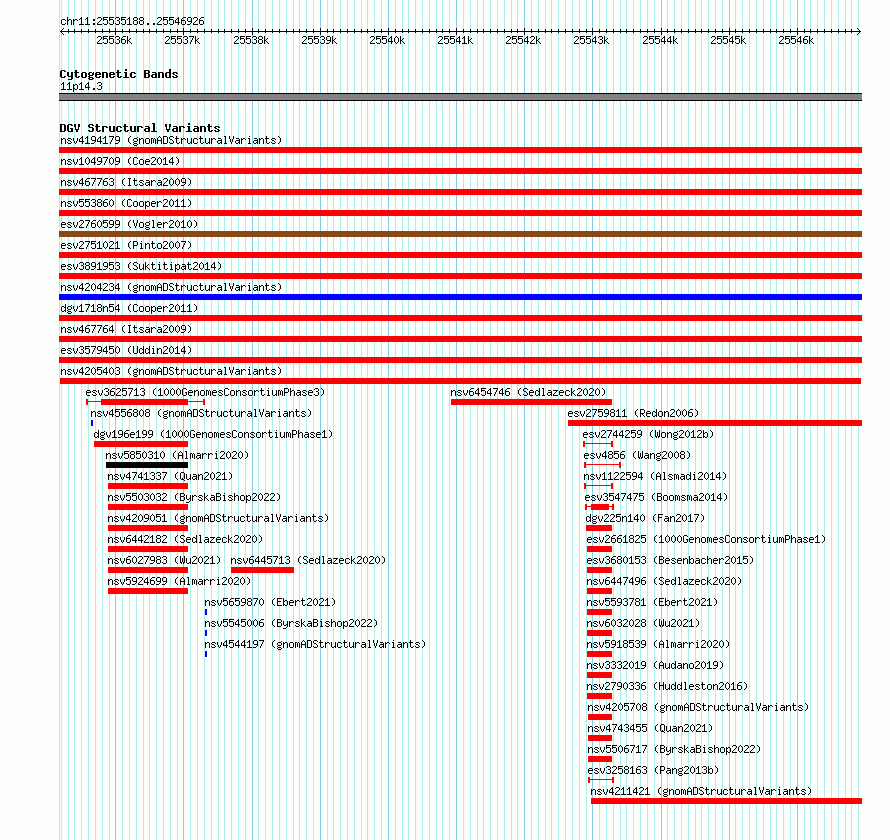Click the red nsv4211421 variant bar
The width and height of the screenshot is (890, 840).
click(727, 801)
